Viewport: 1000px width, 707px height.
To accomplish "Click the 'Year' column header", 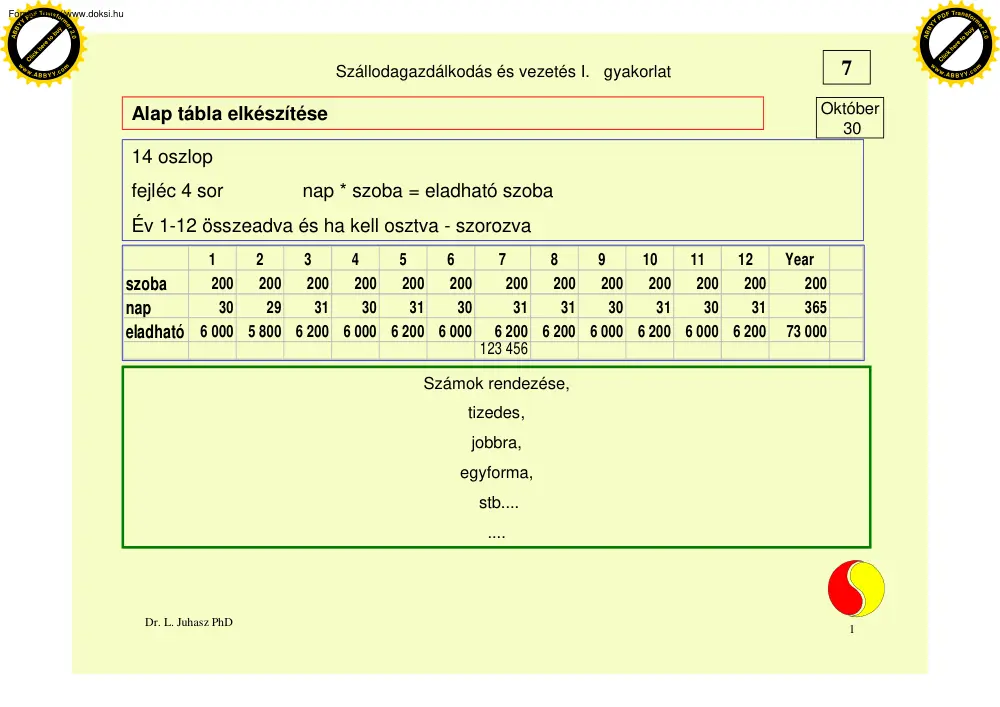I will [799, 259].
